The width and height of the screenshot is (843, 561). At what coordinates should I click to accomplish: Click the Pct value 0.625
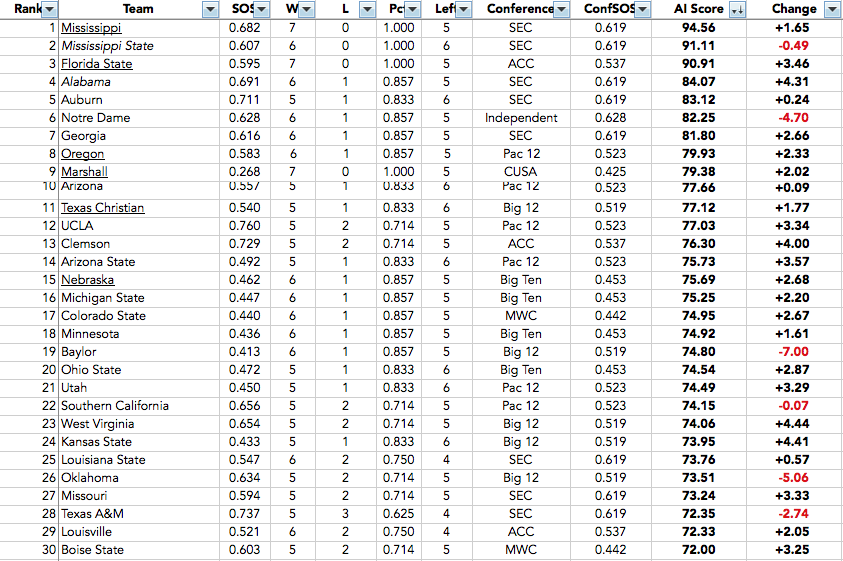click(x=398, y=514)
